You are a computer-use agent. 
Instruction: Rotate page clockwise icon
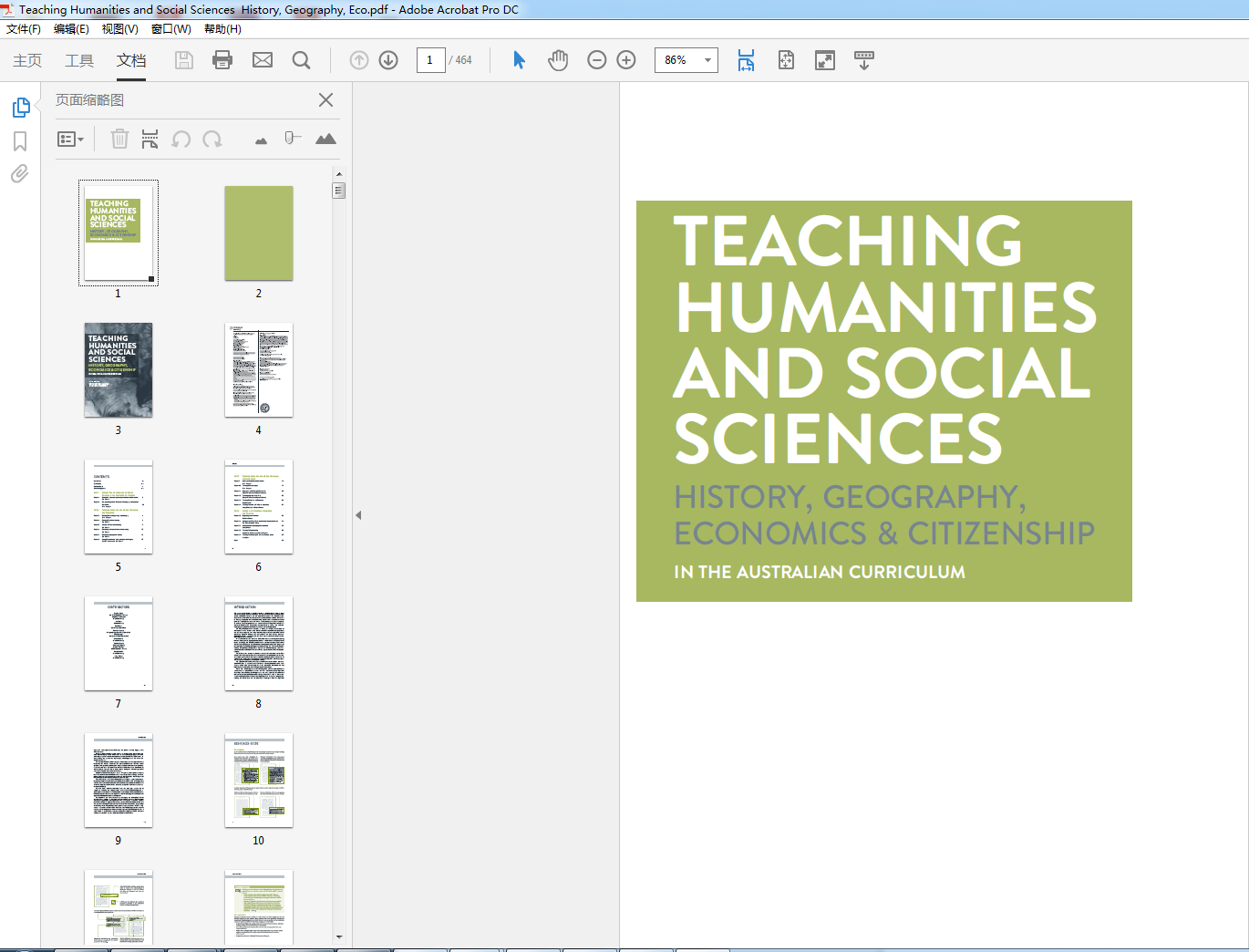click(x=212, y=140)
